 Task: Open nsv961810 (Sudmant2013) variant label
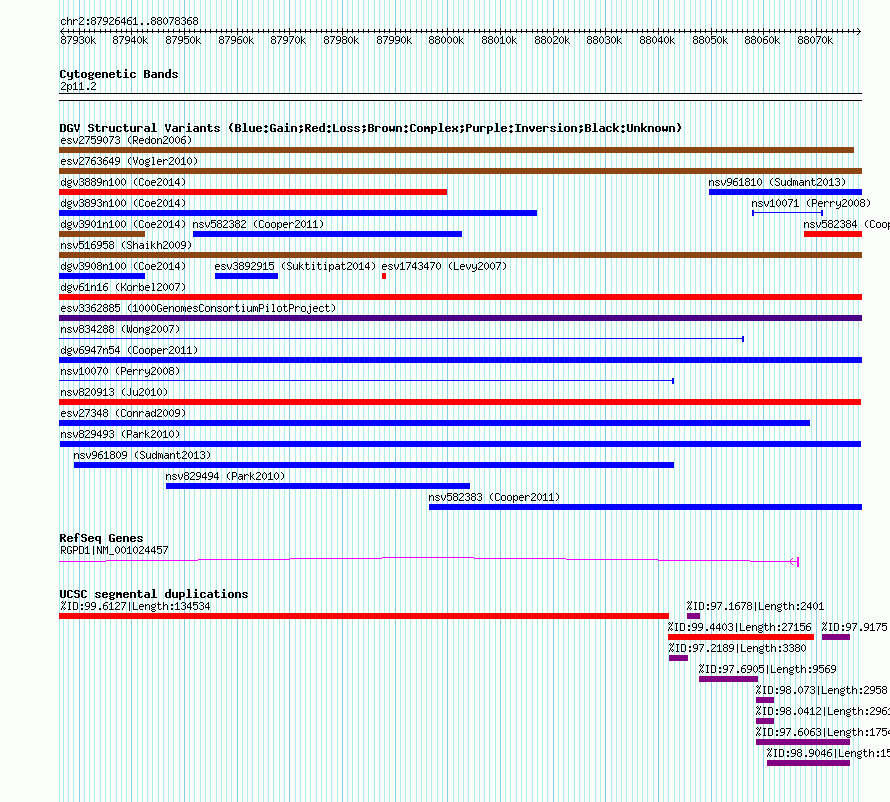[777, 182]
